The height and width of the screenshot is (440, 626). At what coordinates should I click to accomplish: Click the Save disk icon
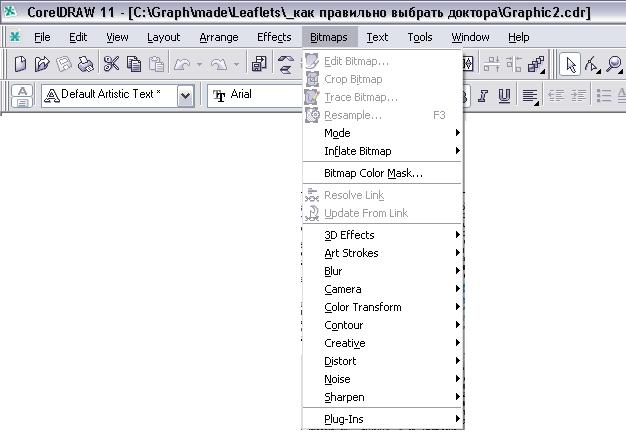(x=63, y=64)
